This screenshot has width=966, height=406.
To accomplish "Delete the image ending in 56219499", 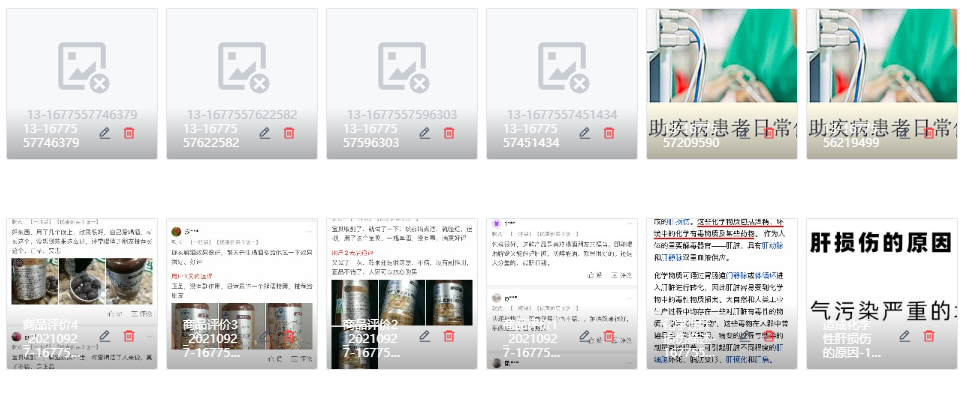I will (x=929, y=132).
